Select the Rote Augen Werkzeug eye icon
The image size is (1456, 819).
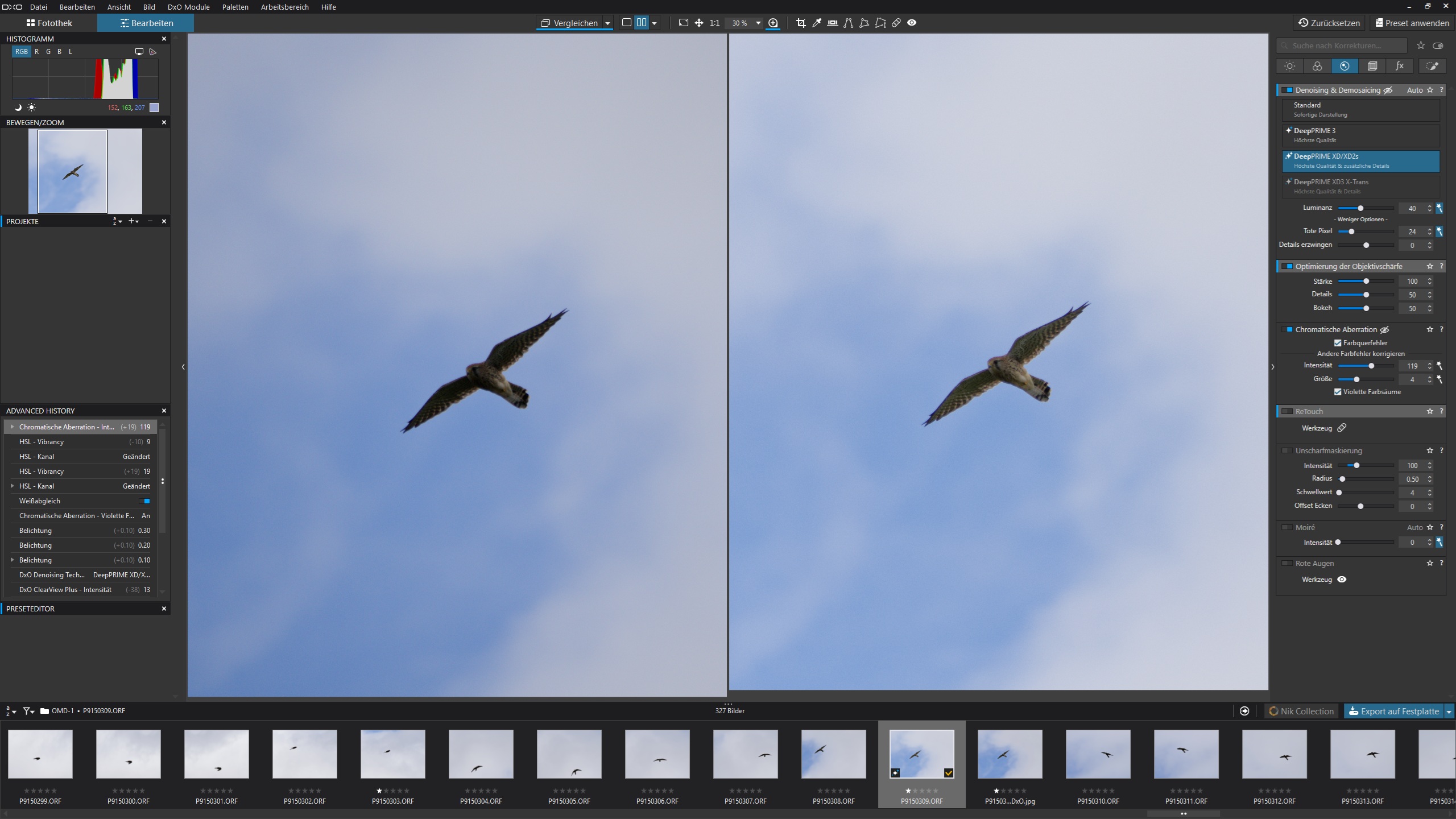coord(1342,580)
